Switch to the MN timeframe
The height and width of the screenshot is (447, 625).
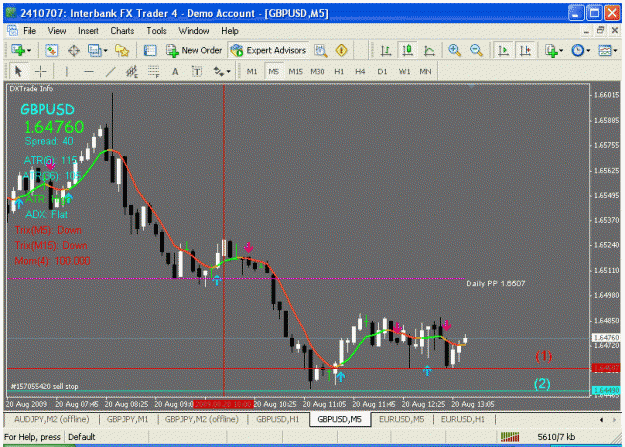click(425, 71)
